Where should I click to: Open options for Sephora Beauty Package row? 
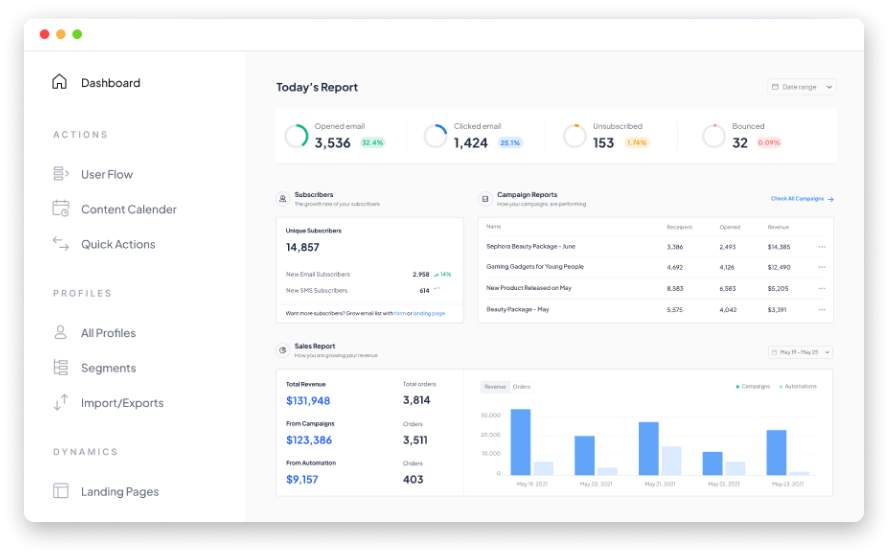pos(822,247)
